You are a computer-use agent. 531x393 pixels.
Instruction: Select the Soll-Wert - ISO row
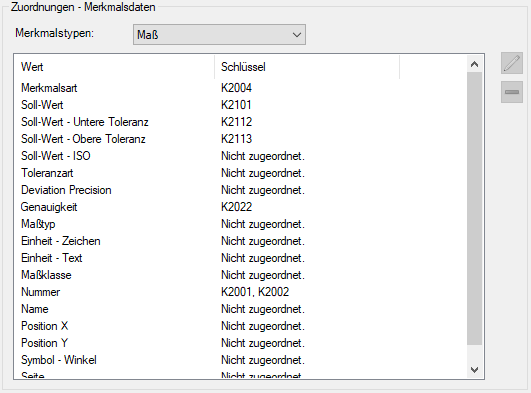point(240,156)
